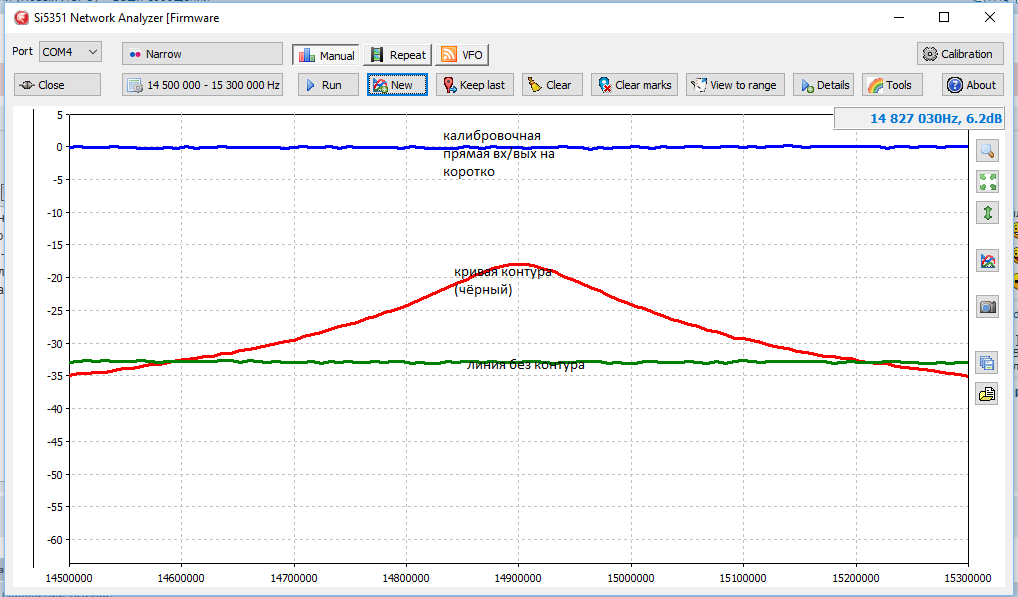Image resolution: width=1018 pixels, height=597 pixels.
Task: Click the Keep last button
Action: point(475,85)
